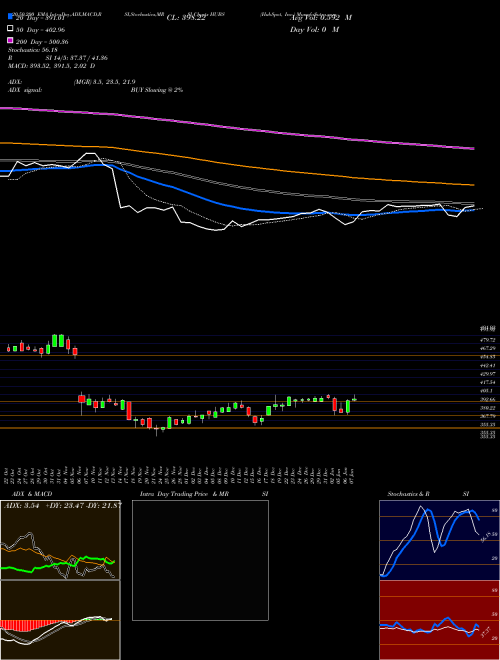Open the MACD histogram panel with red bars

[x=60, y=620]
